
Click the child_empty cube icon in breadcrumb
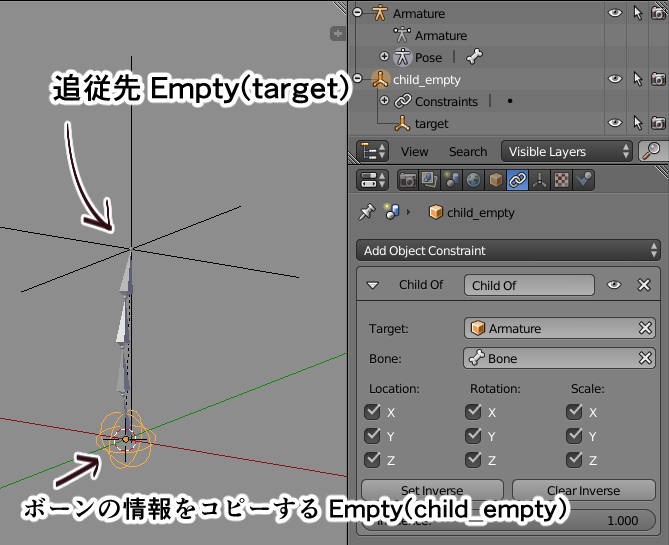(x=435, y=212)
